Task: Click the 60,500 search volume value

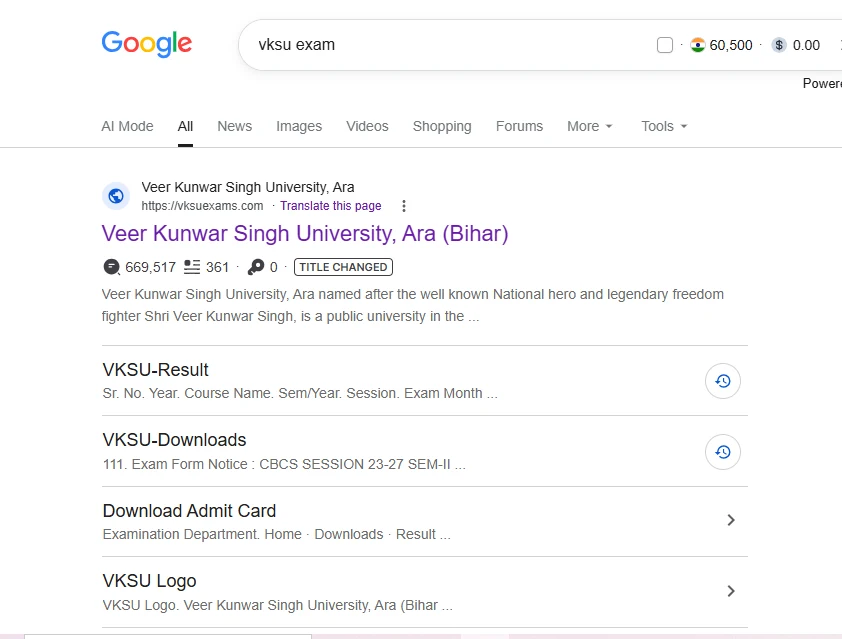Action: pos(731,45)
